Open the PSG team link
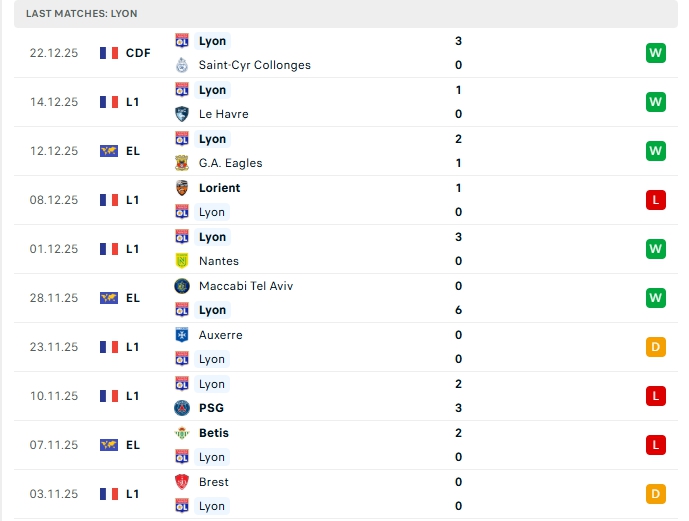This screenshot has height=521, width=689. (211, 408)
